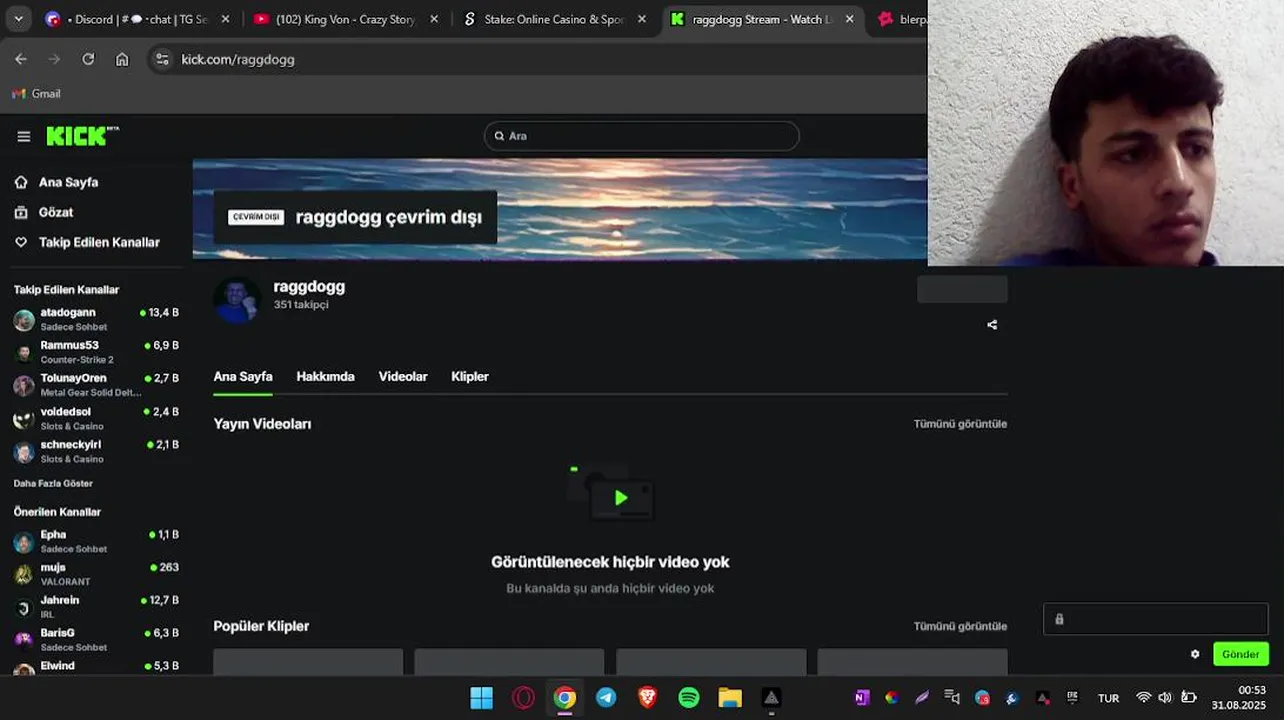Click Chrome icon in taskbar
This screenshot has height=720, width=1284.
click(565, 698)
